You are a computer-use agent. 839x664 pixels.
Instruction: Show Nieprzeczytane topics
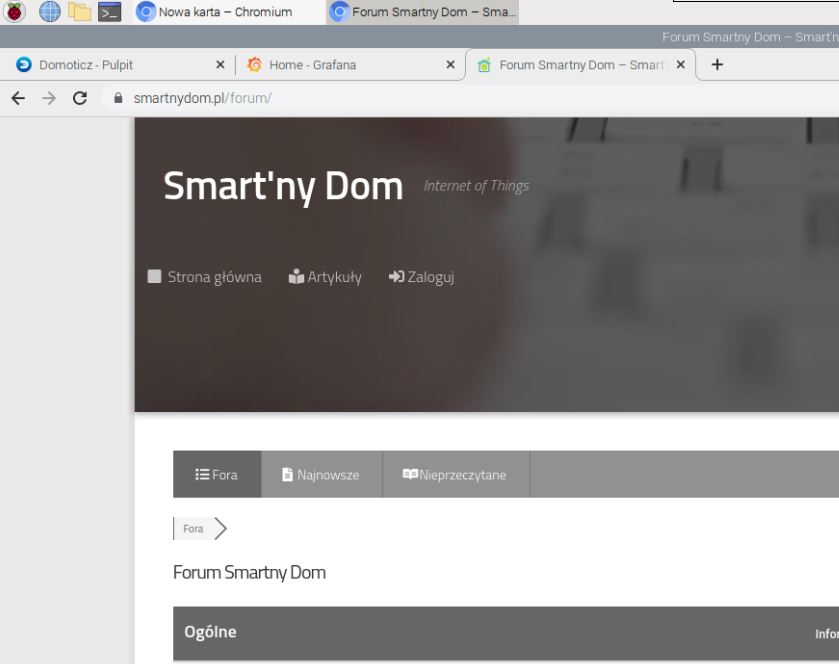pos(456,474)
